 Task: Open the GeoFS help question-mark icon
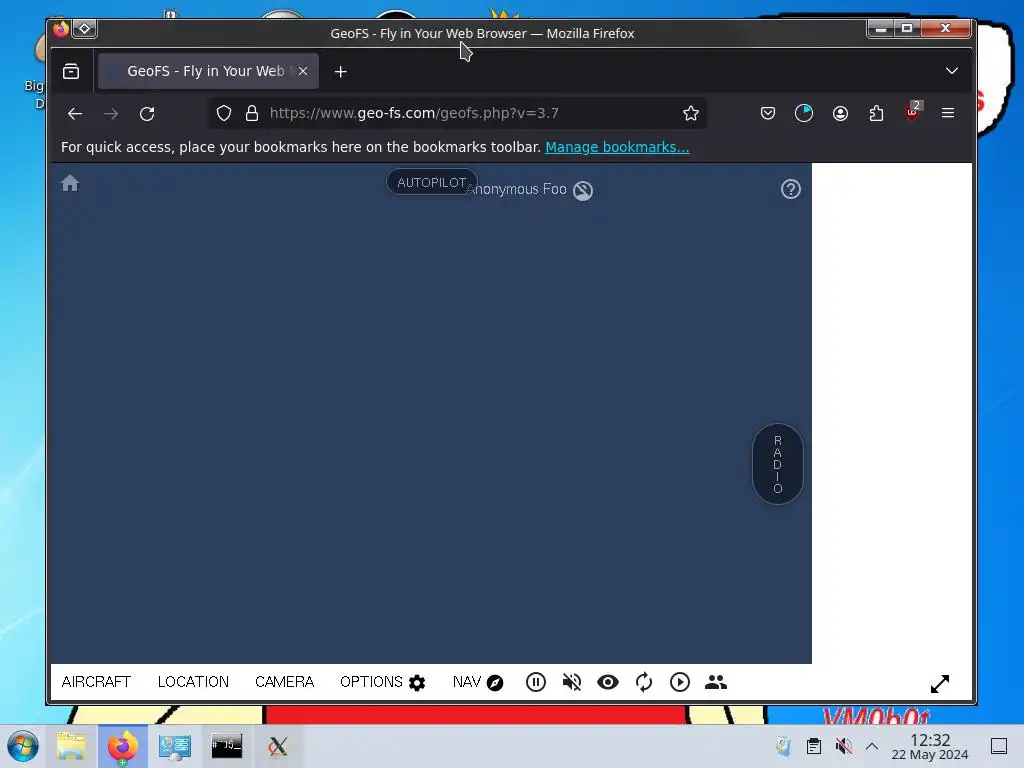point(791,189)
